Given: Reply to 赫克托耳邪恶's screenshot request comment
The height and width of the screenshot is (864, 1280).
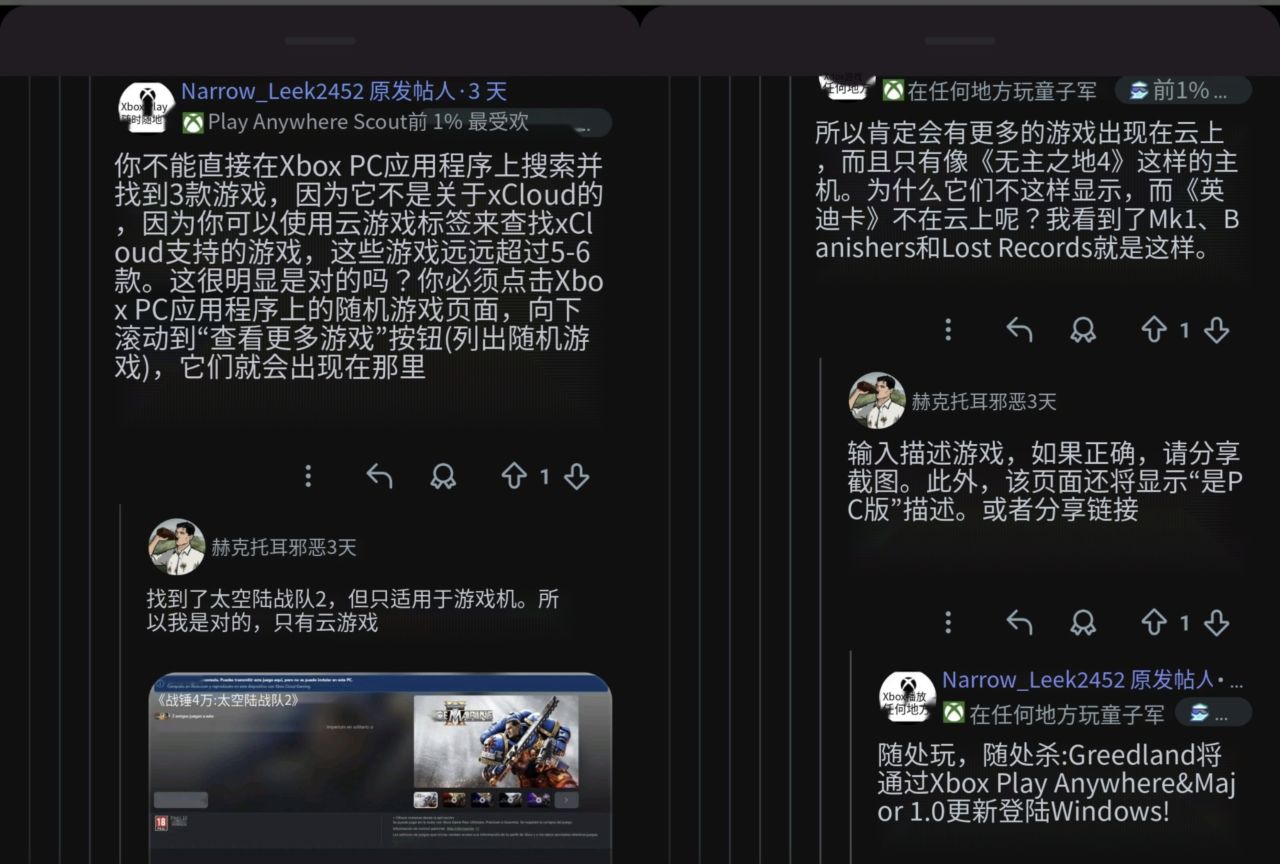Looking at the screenshot, I should point(1019,622).
